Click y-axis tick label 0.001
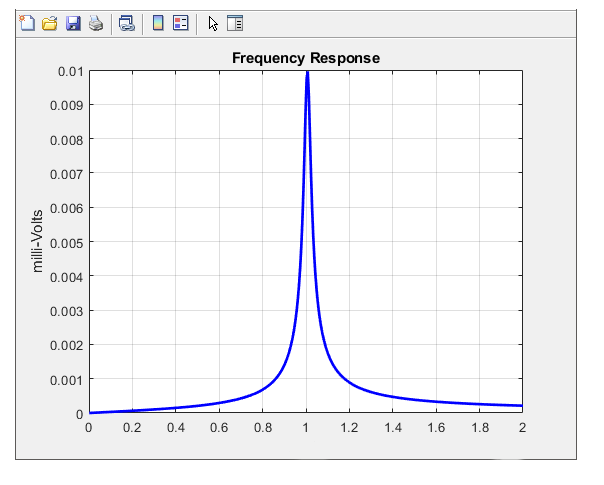Viewport: 604px width, 485px height. point(67,380)
